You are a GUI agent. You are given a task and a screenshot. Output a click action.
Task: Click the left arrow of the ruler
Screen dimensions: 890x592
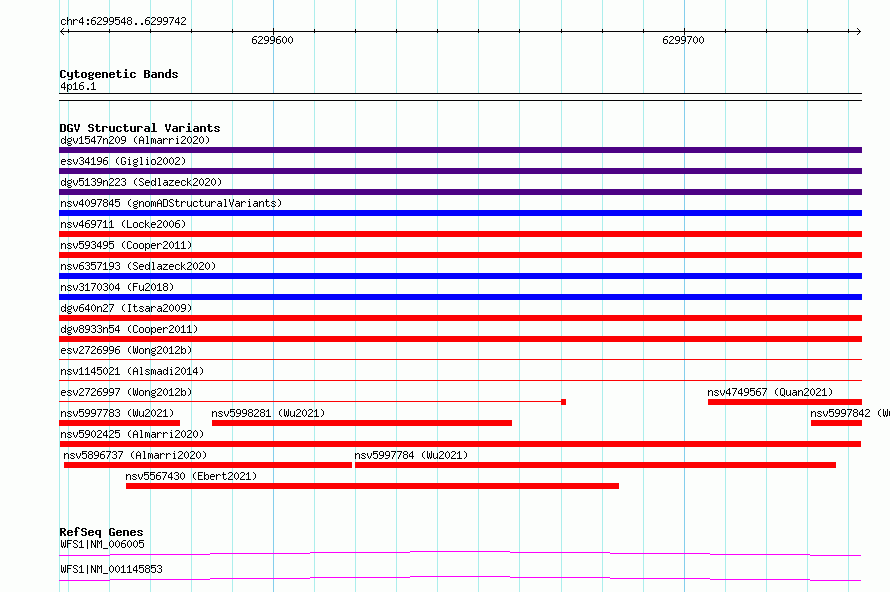[62, 32]
